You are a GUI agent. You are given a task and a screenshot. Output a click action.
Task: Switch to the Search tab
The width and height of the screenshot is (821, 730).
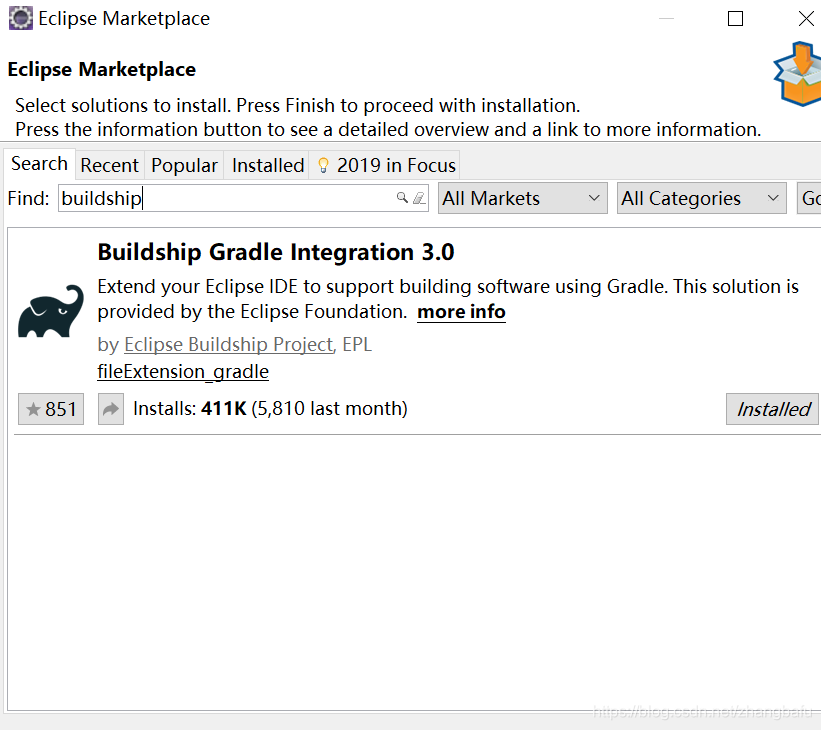39,164
